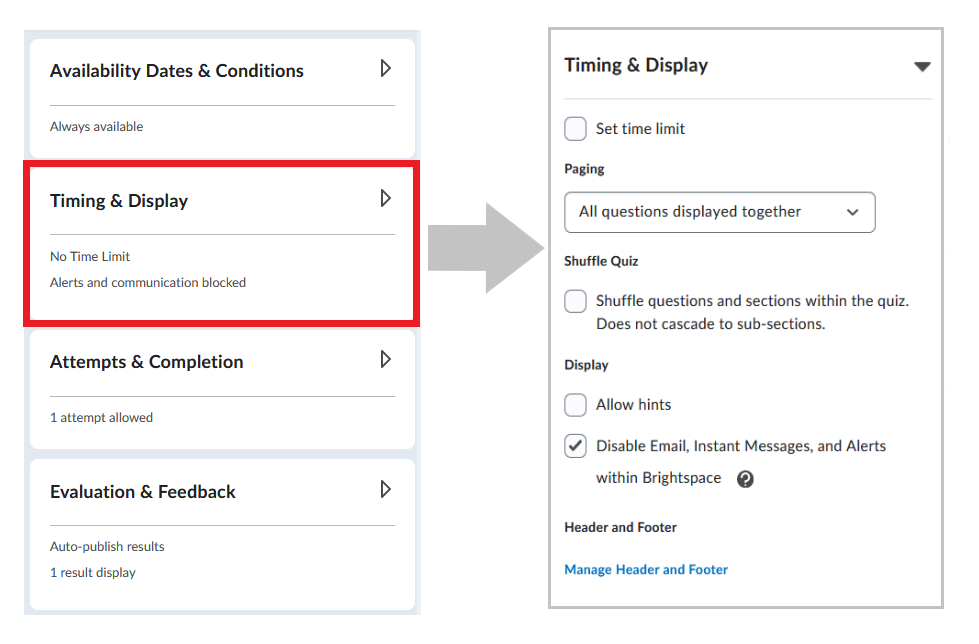Expand Attempts & Completion arrow
This screenshot has width=979, height=644.
coord(386,359)
